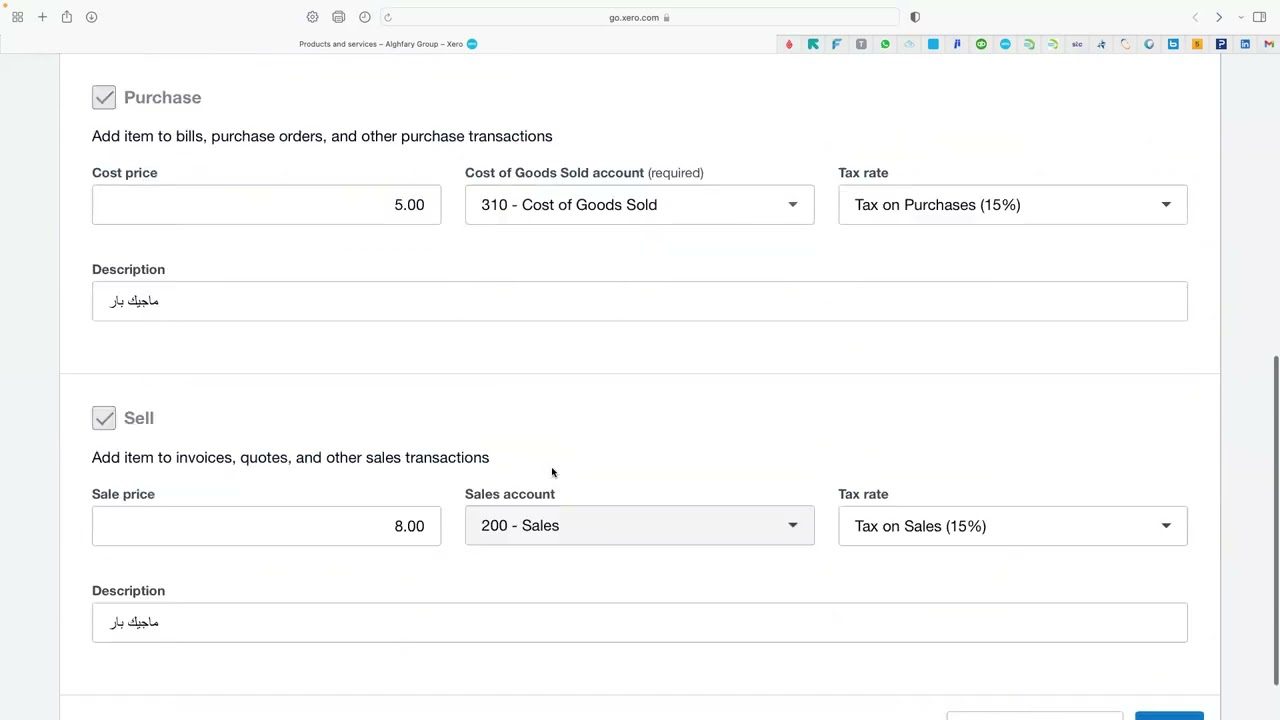Open the orange S bookmark icon
Image resolution: width=1280 pixels, height=720 pixels.
coord(1197,44)
